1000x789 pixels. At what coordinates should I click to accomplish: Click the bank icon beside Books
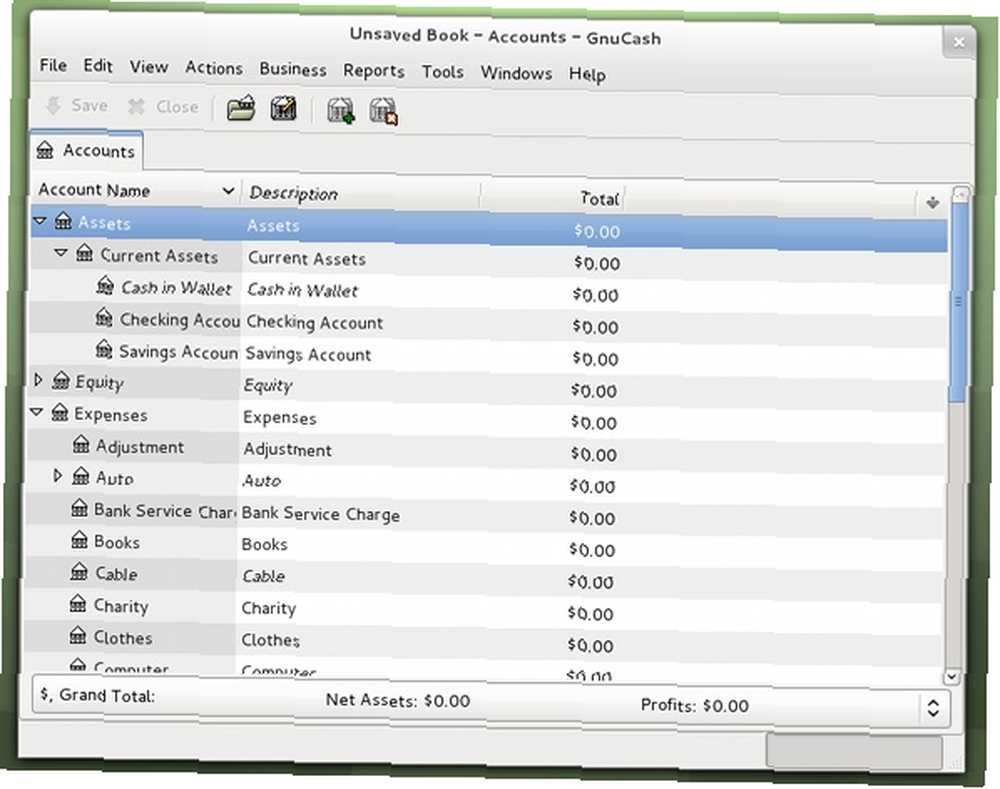click(x=79, y=540)
